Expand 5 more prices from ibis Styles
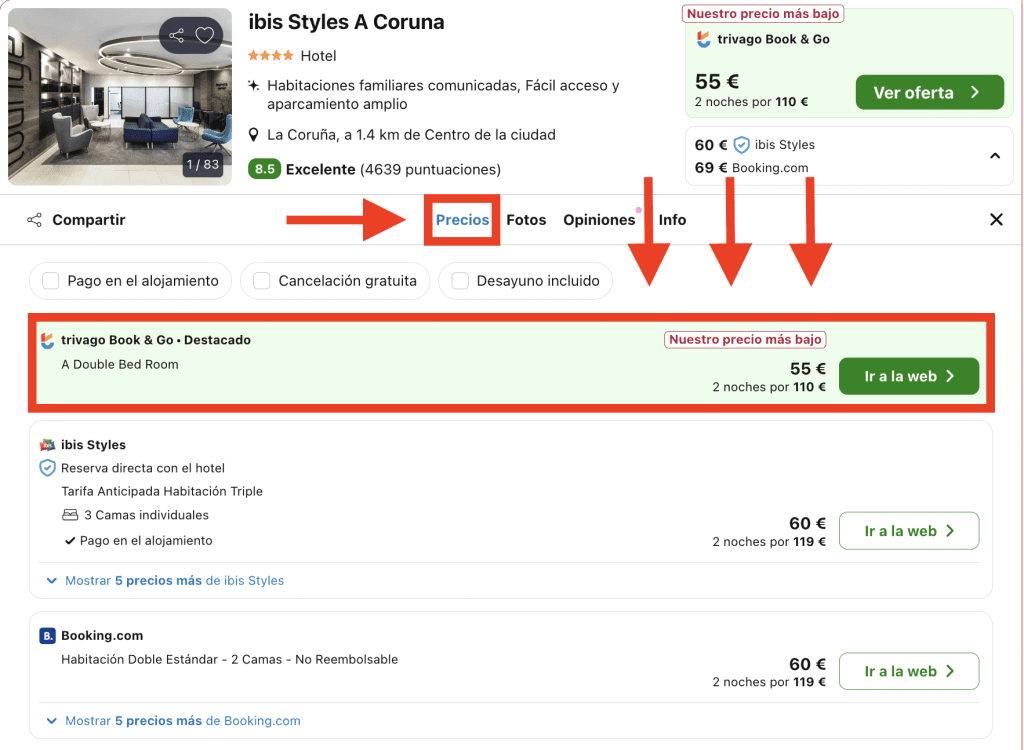The height and width of the screenshot is (750, 1024). click(x=165, y=580)
